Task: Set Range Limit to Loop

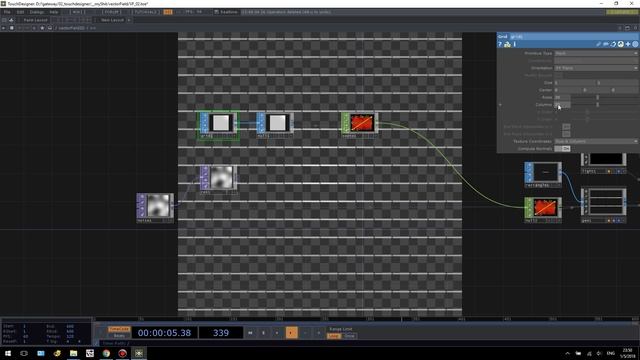Action: [x=334, y=336]
